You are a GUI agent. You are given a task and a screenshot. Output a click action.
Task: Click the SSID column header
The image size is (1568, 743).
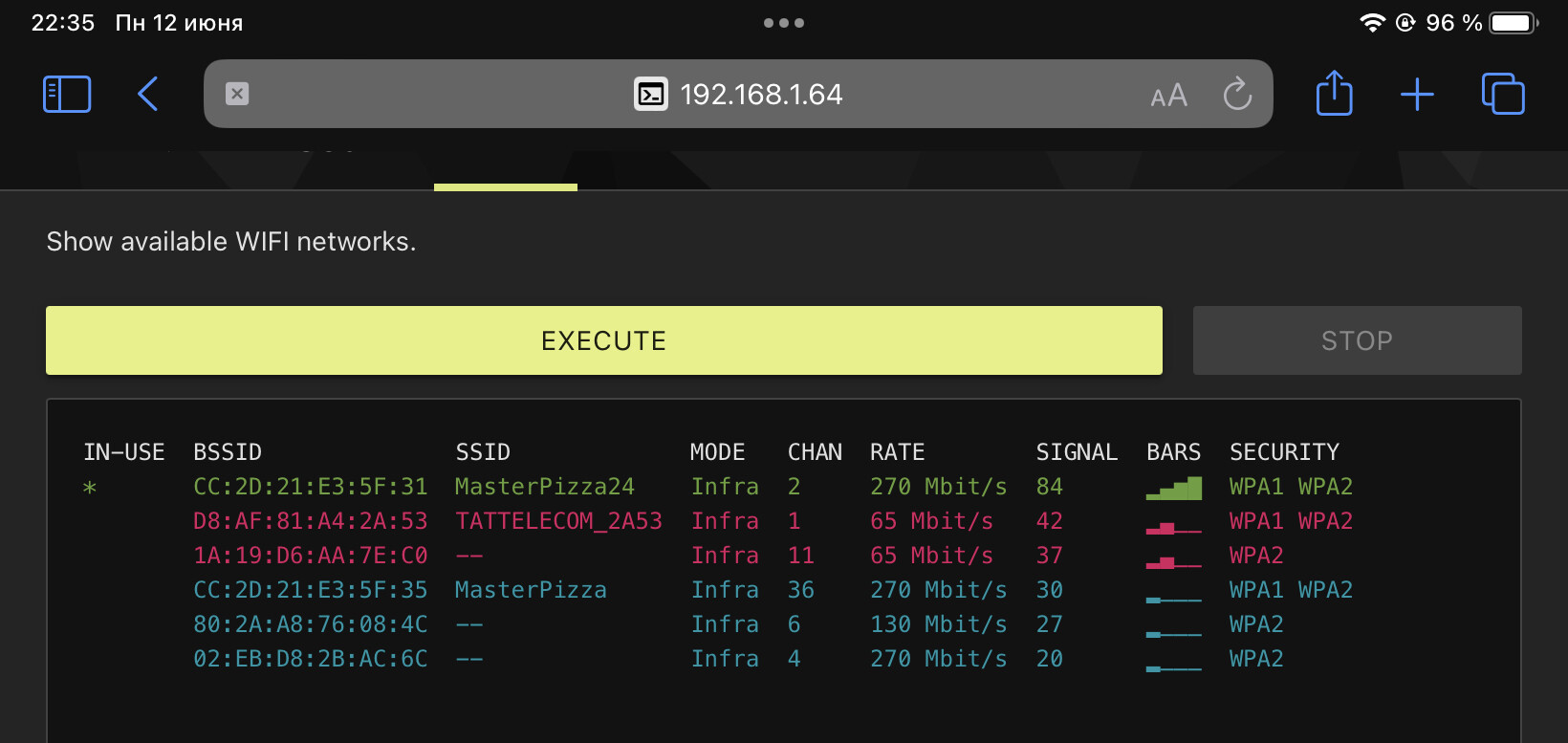pos(483,452)
